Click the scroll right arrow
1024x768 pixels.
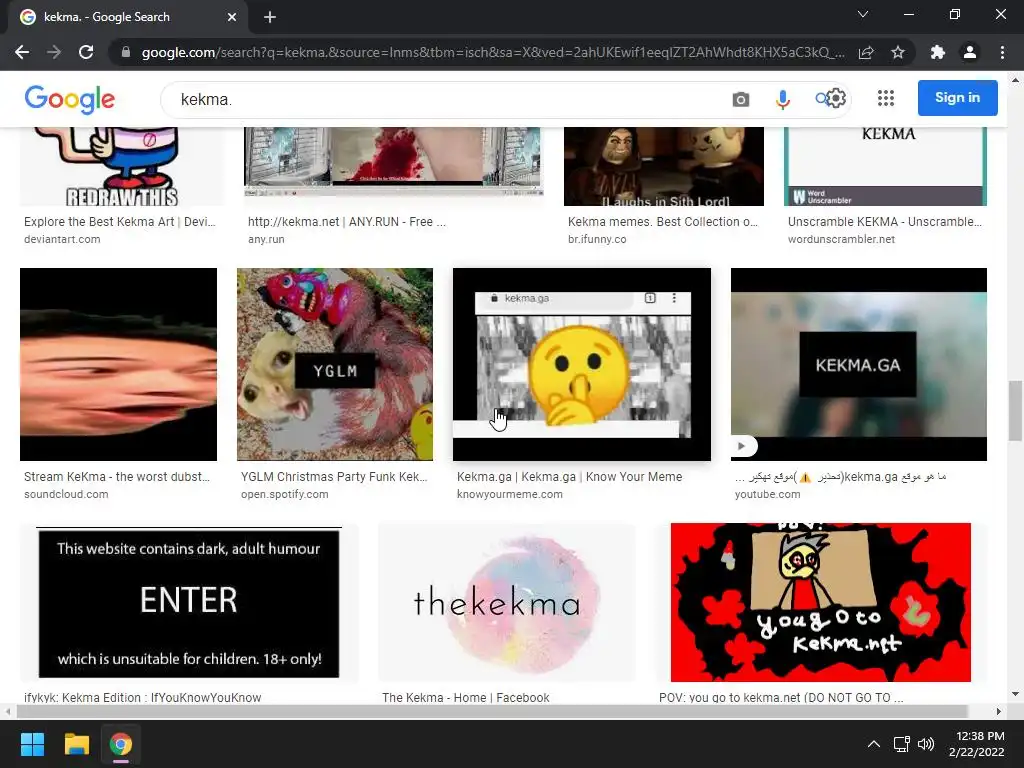pyautogui.click(x=999, y=711)
